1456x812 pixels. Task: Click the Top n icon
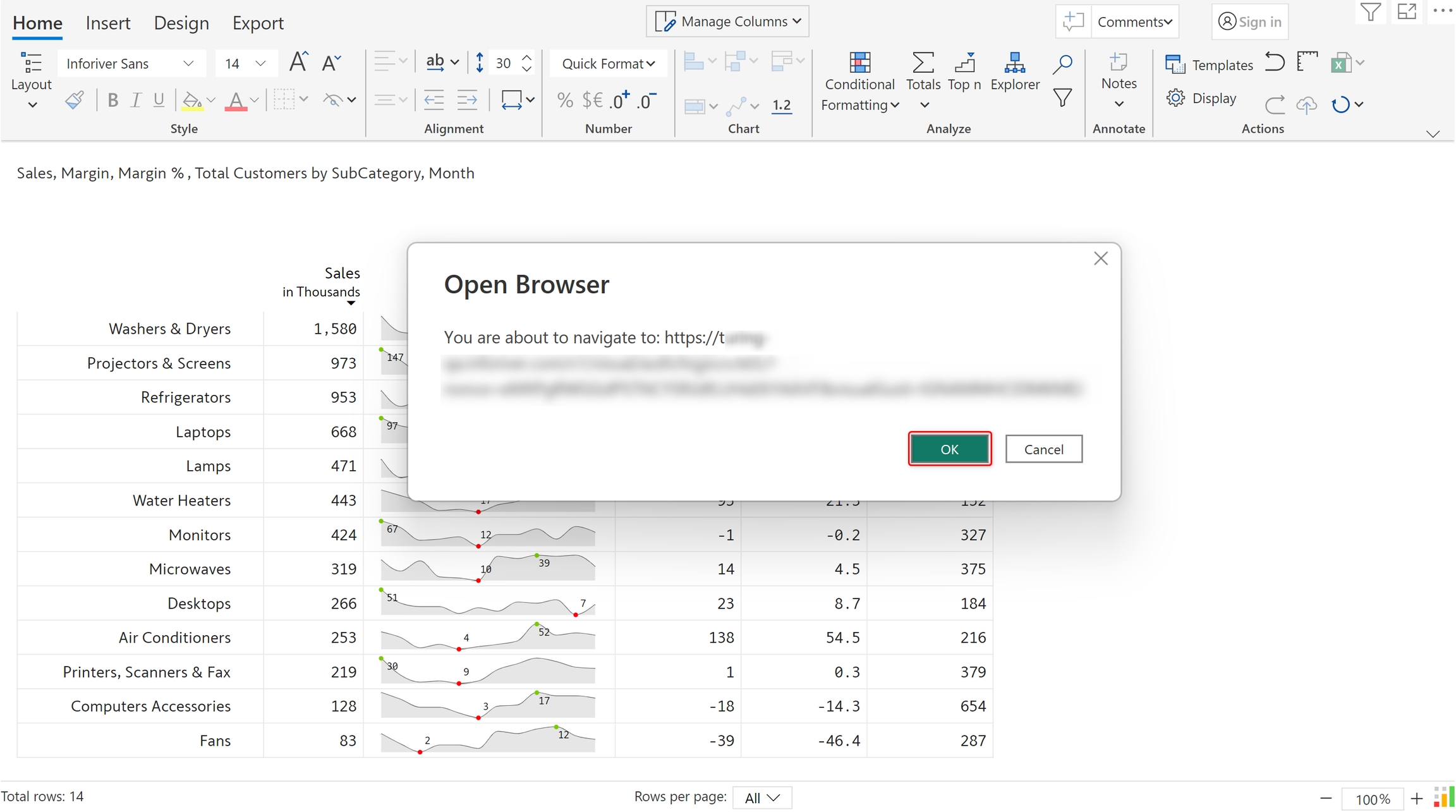[964, 63]
